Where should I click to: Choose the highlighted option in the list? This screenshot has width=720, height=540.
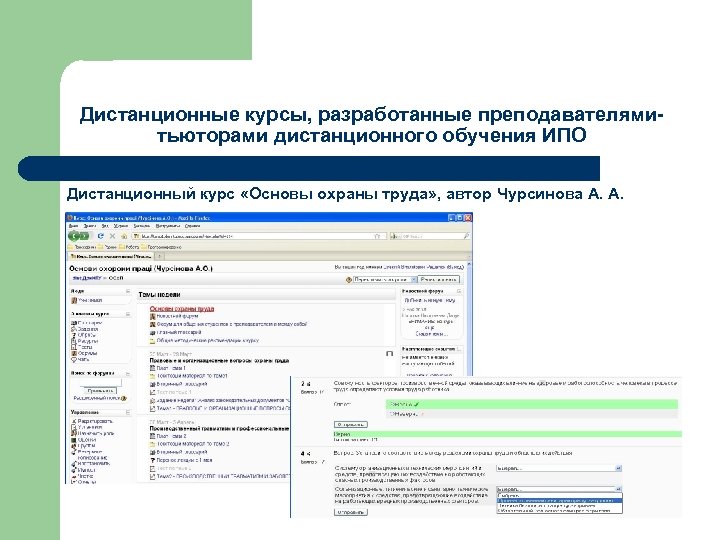pos(559,501)
